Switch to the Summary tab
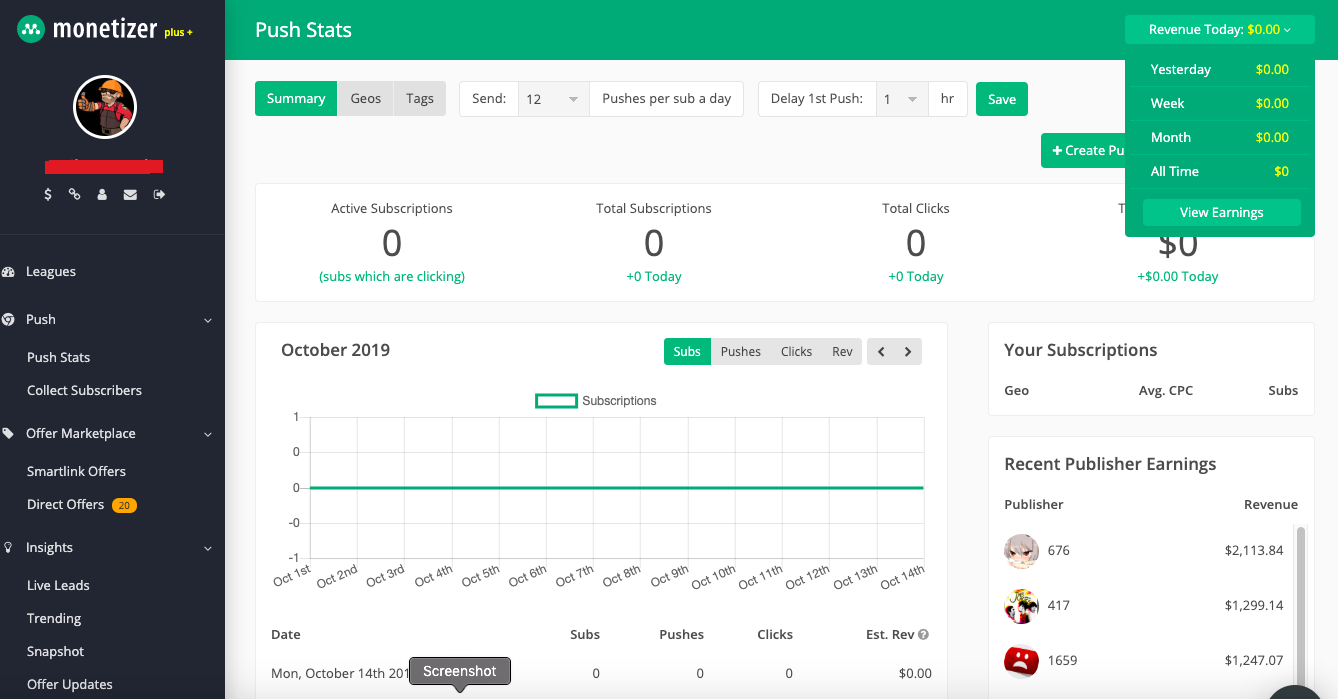The image size is (1338, 699). (296, 98)
